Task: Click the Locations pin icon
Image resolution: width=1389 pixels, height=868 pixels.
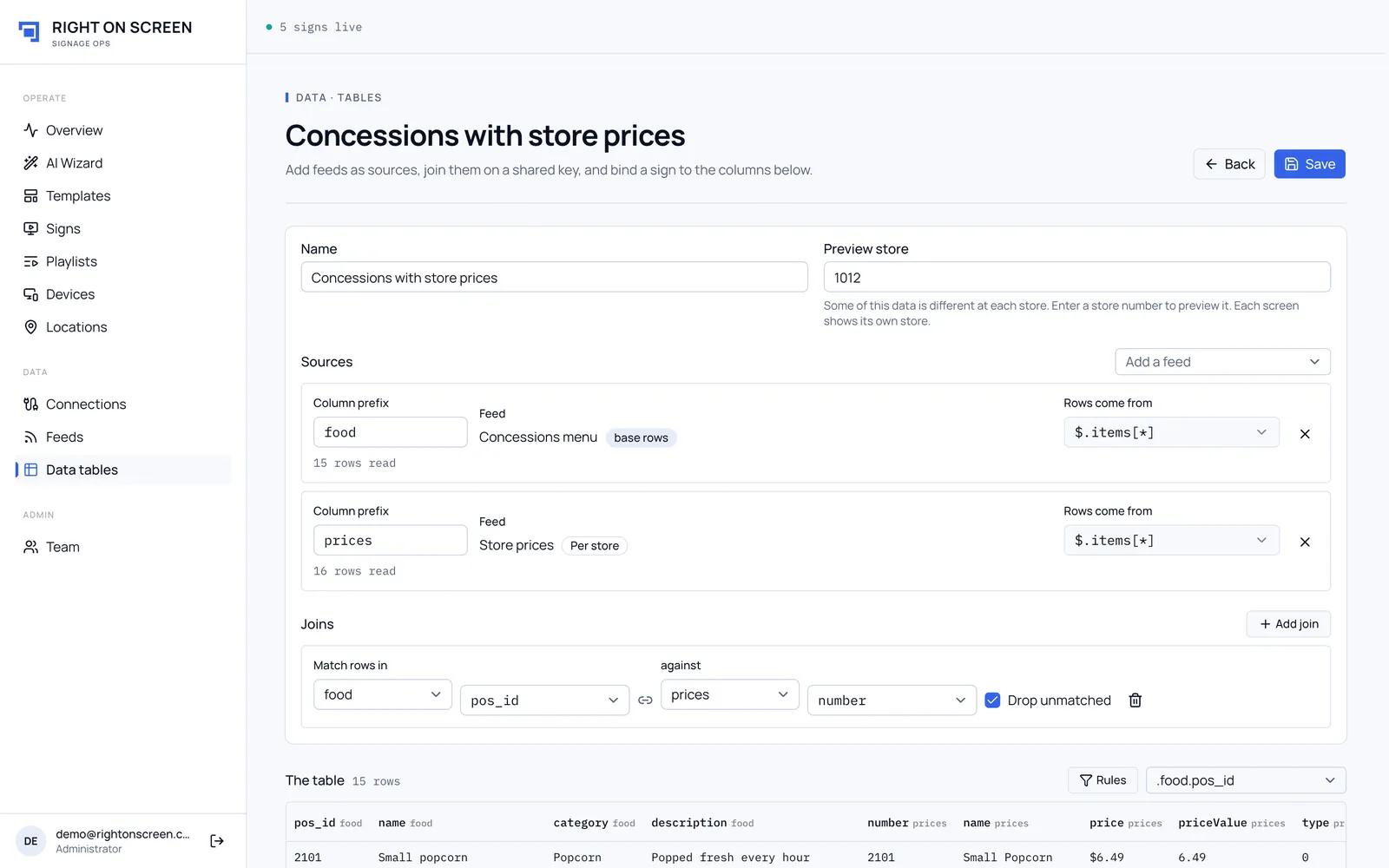Action: point(30,327)
